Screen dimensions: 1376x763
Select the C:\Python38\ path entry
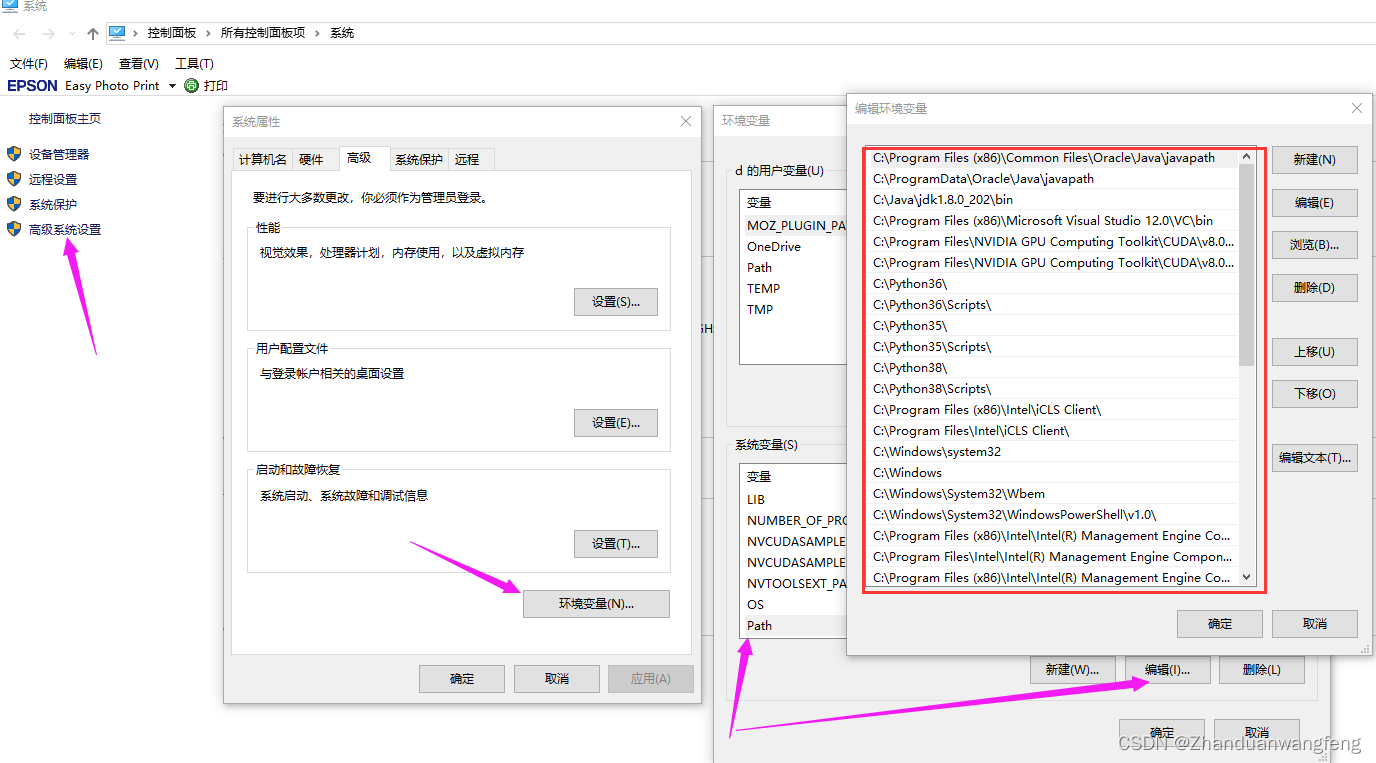click(x=1053, y=368)
